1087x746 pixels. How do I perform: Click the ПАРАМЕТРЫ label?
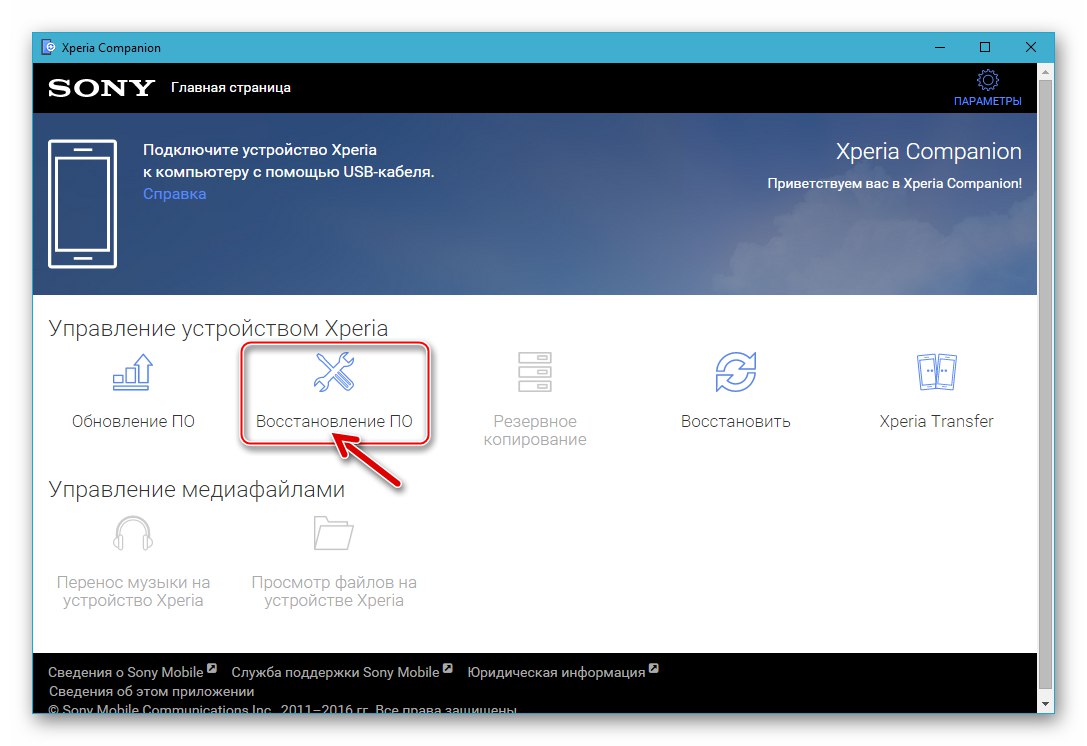click(x=987, y=101)
